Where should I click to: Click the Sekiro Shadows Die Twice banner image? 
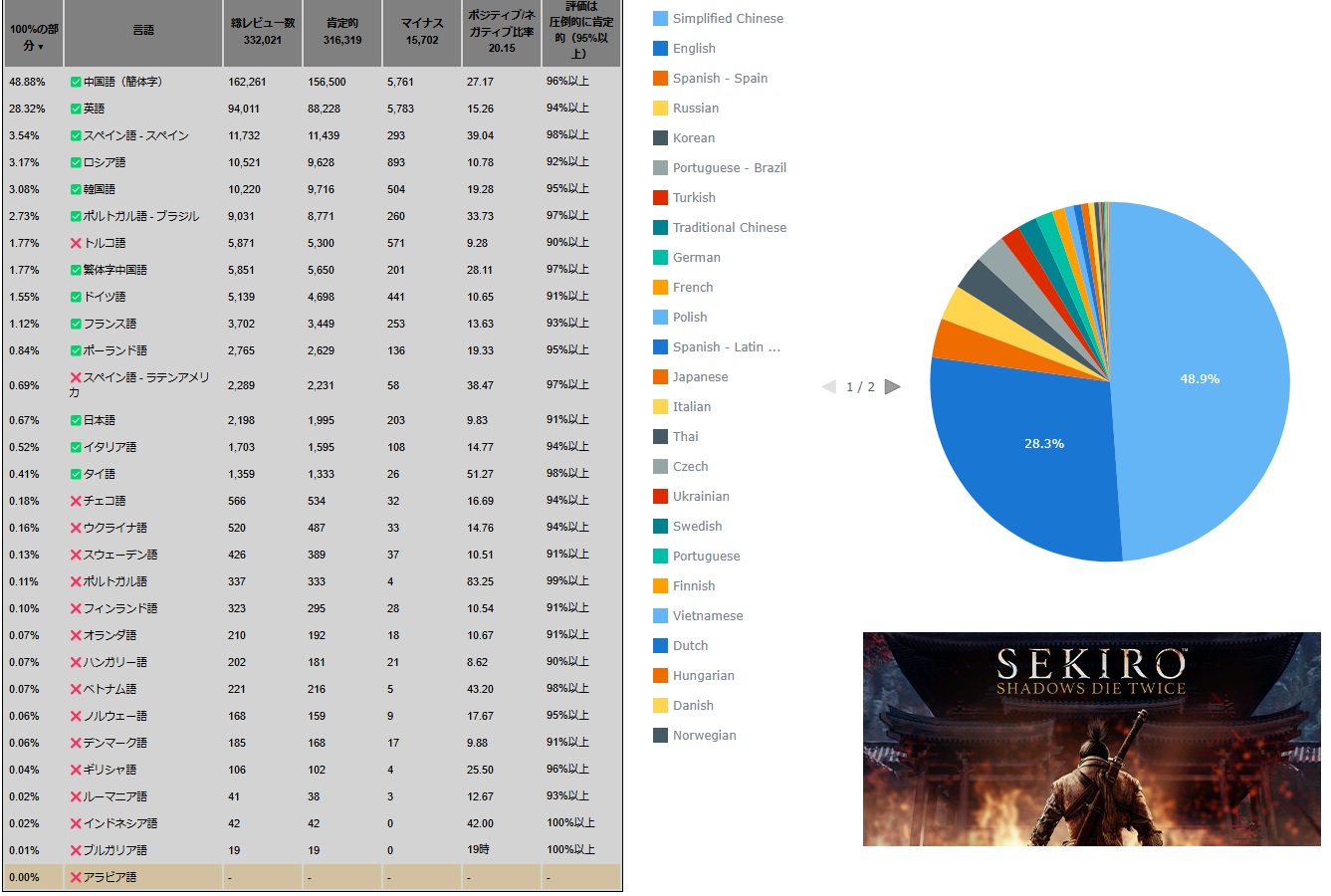pos(1091,739)
